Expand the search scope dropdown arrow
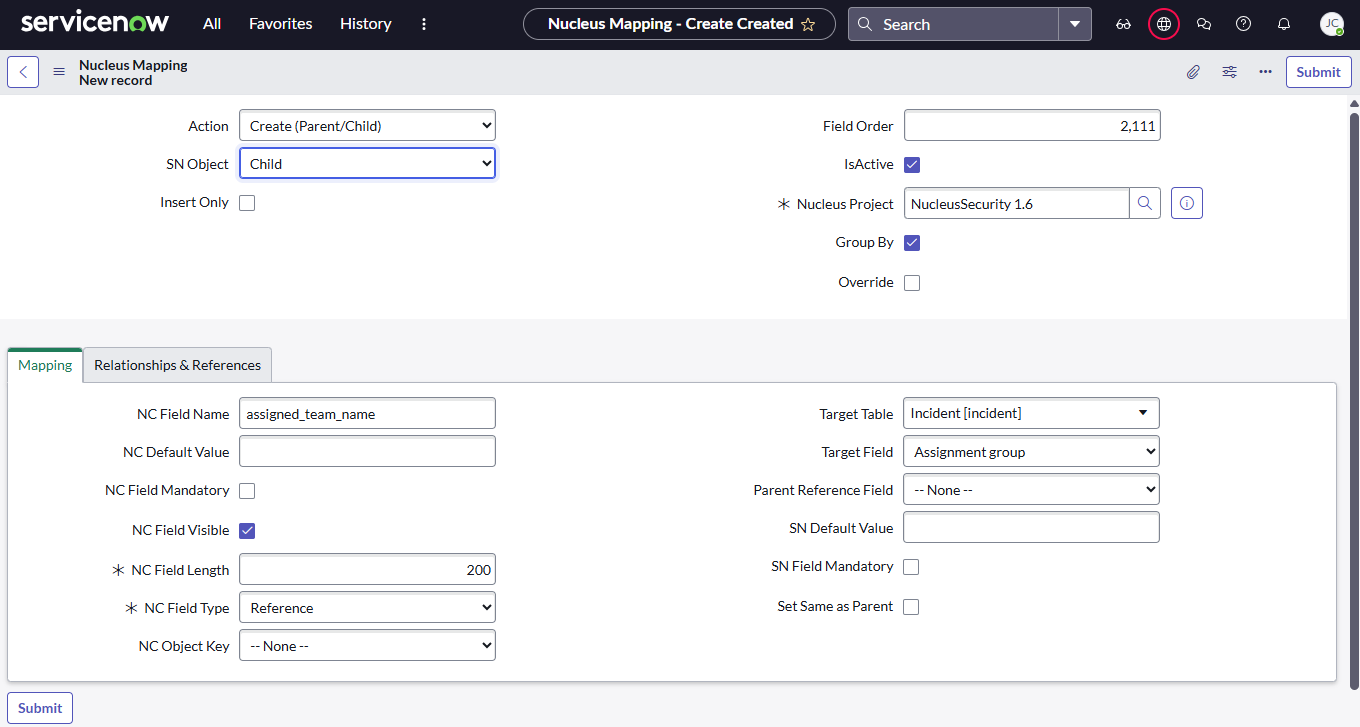 [1075, 24]
